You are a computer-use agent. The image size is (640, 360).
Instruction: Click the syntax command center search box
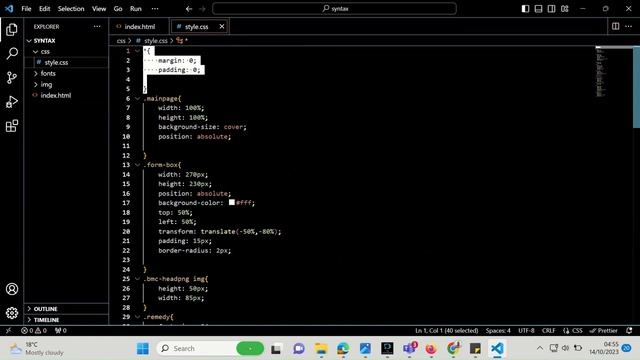click(x=334, y=9)
